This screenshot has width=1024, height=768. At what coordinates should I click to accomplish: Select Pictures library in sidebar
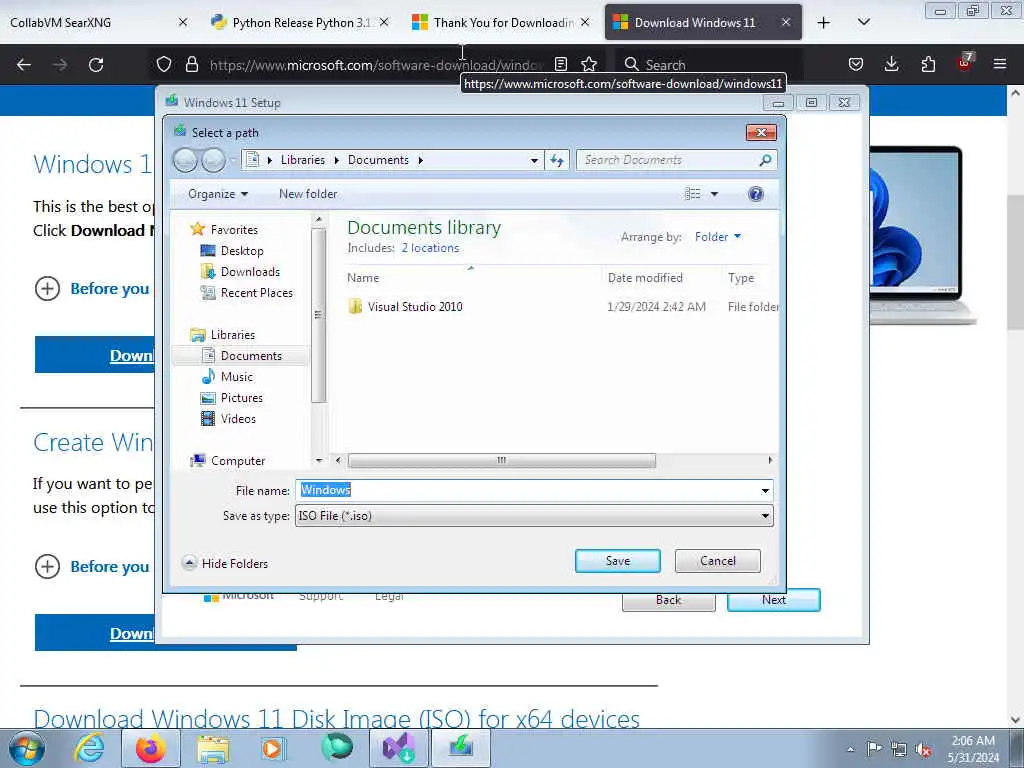pos(242,398)
